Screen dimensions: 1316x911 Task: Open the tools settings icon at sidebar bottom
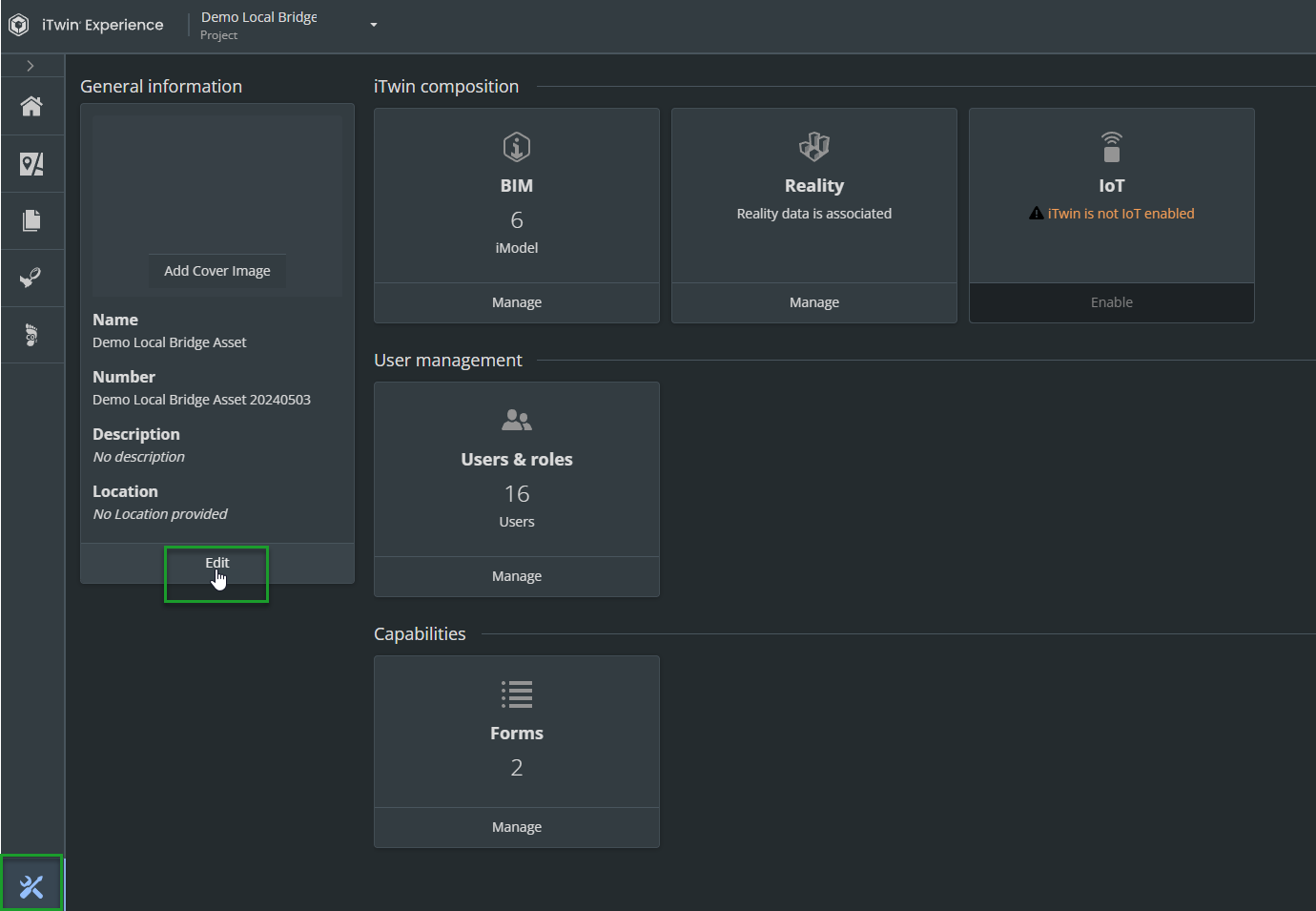[31, 886]
